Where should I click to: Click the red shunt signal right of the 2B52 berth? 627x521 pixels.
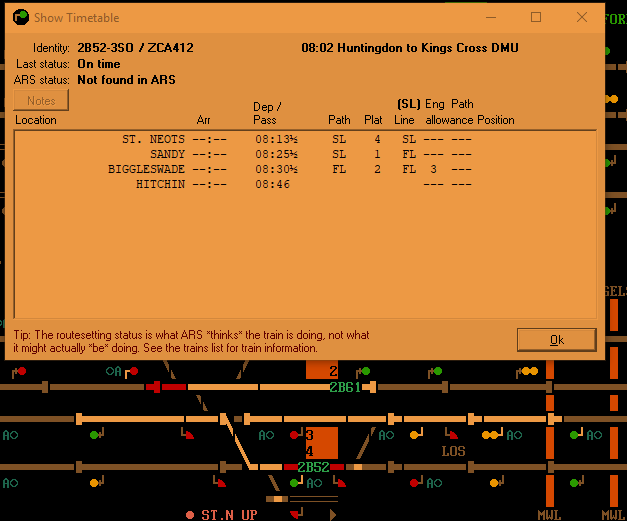pos(339,481)
